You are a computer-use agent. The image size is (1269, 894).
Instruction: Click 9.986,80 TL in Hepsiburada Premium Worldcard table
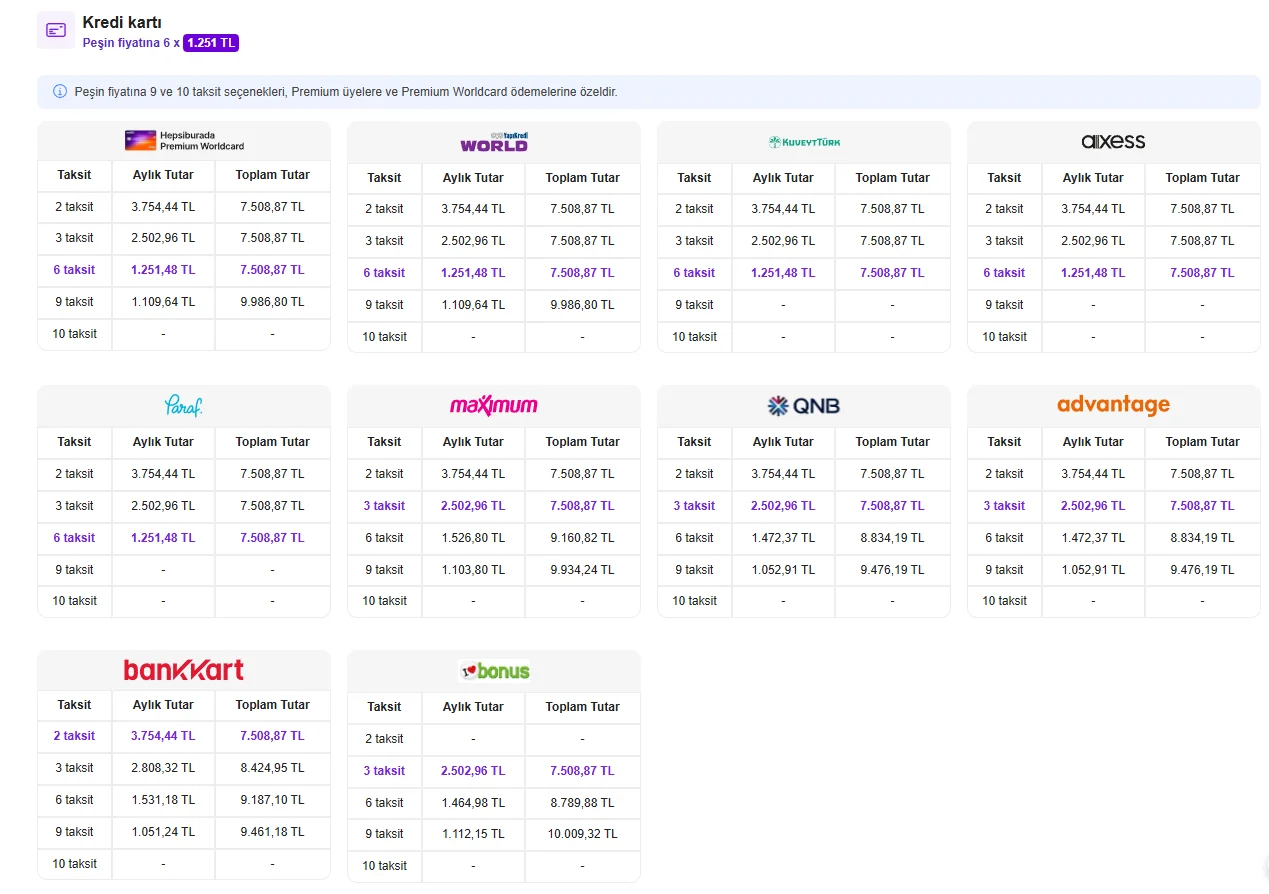tap(272, 302)
